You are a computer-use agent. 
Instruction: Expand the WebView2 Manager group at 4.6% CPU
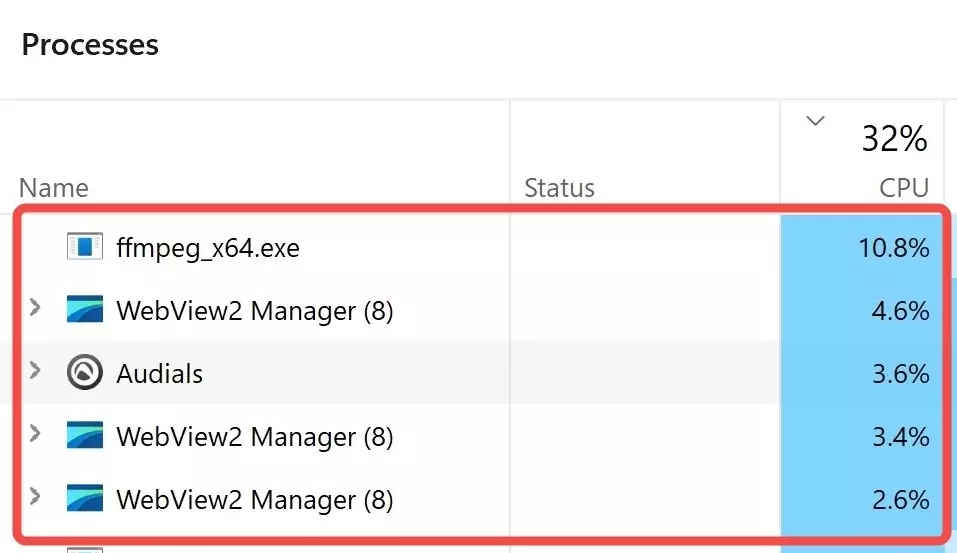click(35, 307)
